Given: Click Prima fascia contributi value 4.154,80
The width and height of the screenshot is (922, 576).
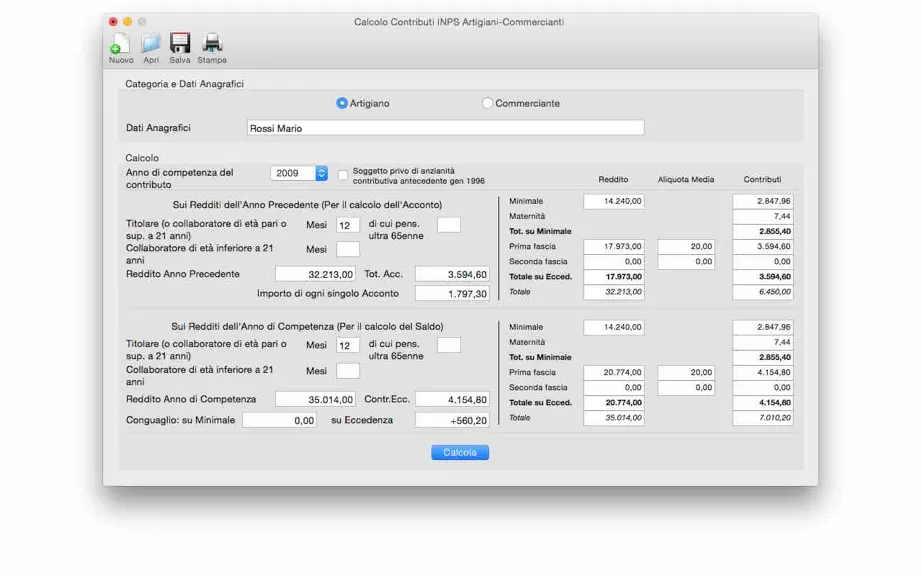Looking at the screenshot, I should pyautogui.click(x=763, y=372).
